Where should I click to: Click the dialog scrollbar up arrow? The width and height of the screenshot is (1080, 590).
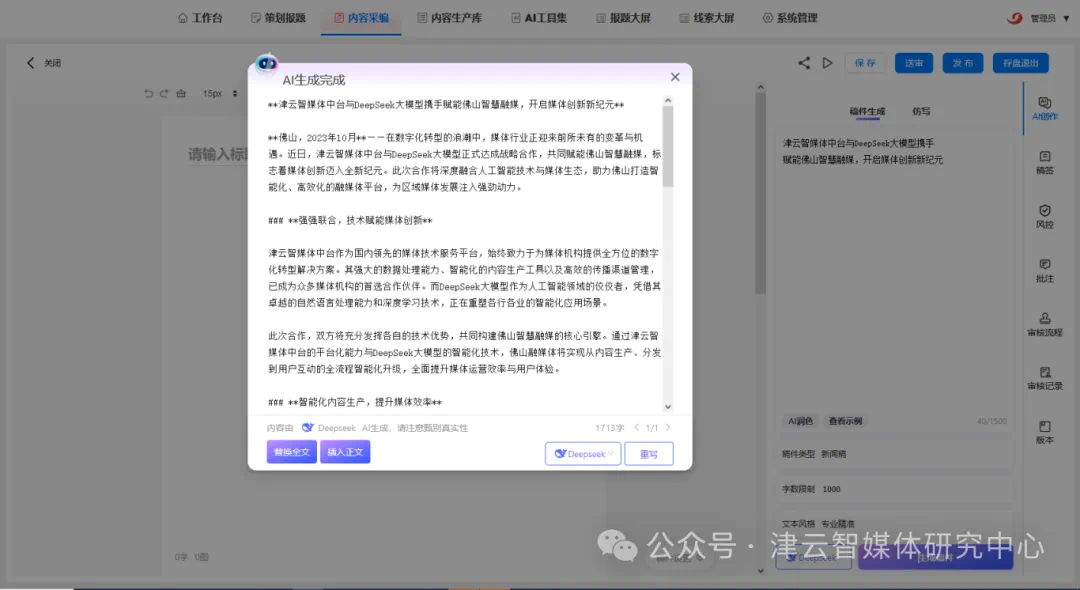click(667, 101)
